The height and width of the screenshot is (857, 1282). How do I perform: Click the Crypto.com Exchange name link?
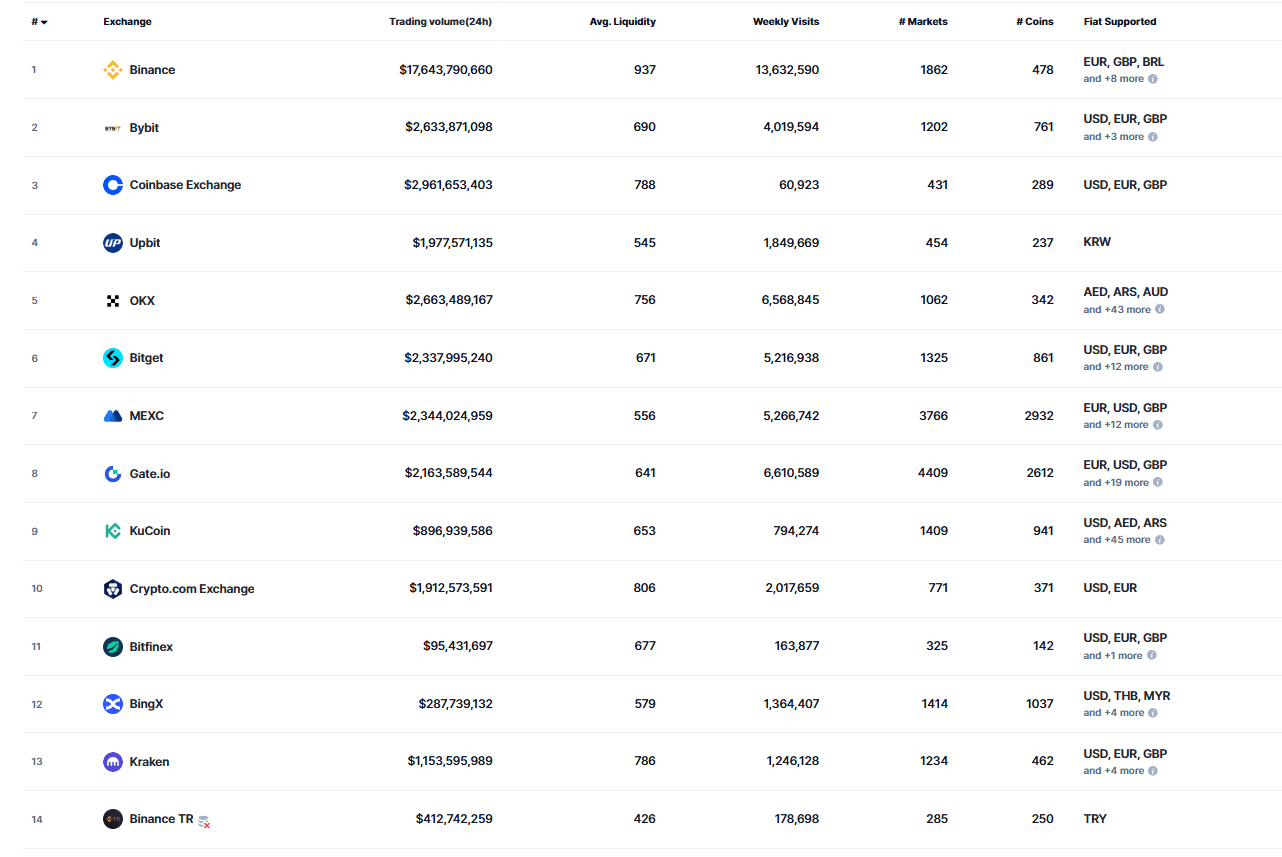coord(190,588)
